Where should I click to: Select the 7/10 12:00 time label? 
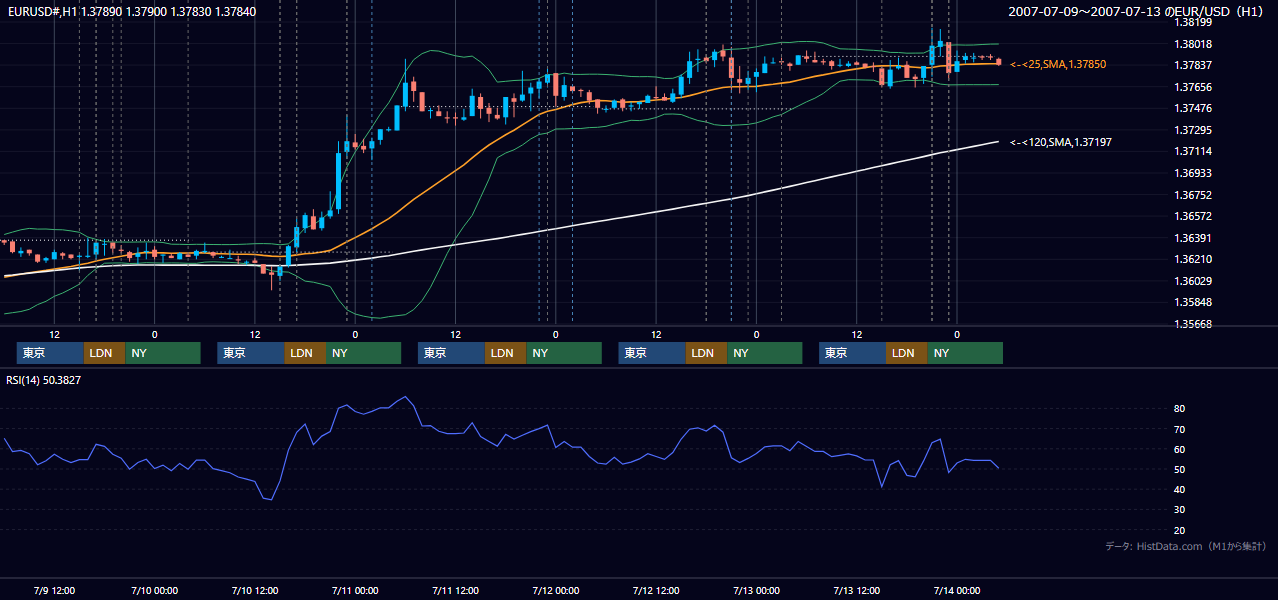tap(255, 590)
